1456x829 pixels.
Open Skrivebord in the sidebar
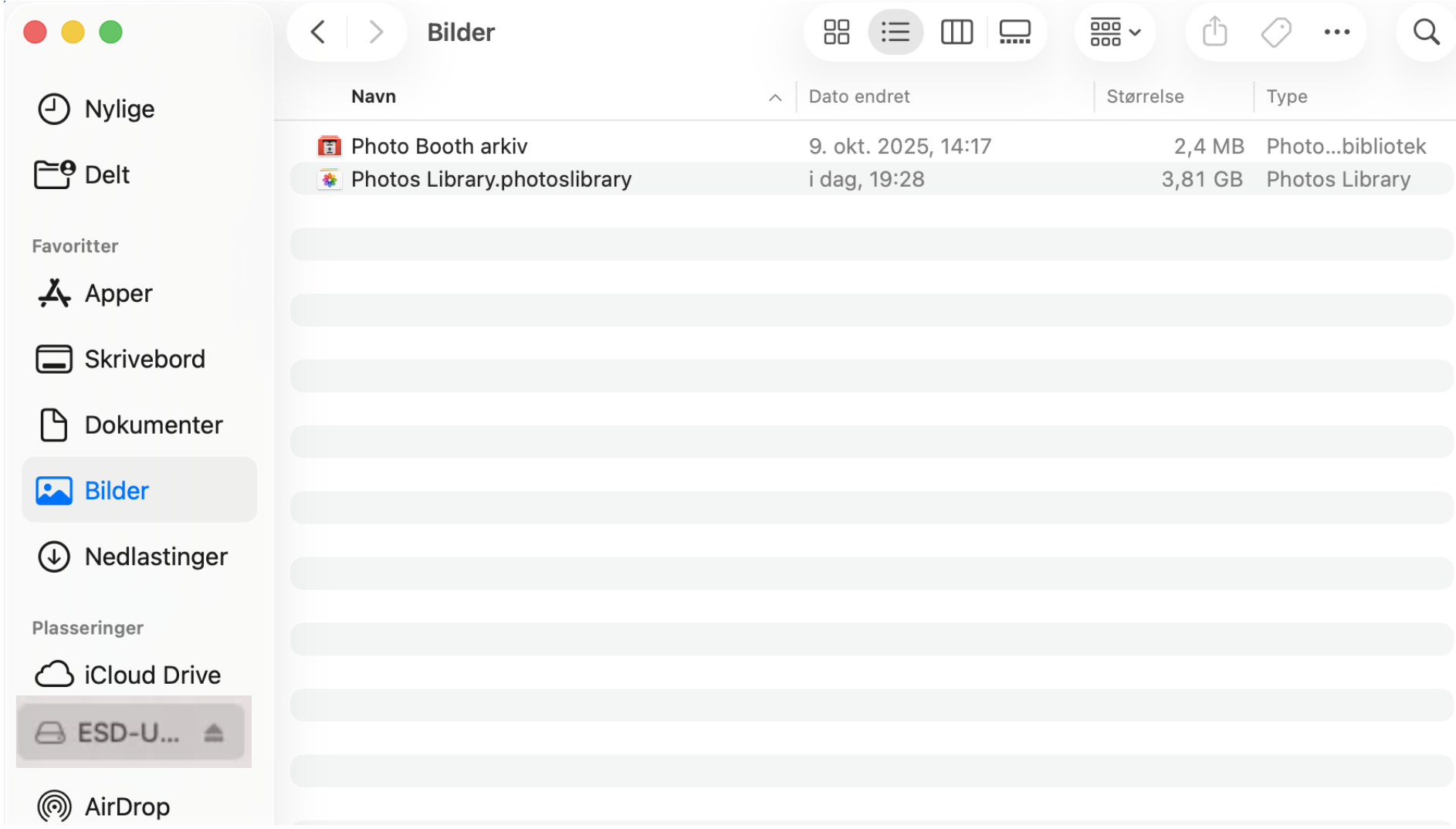(139, 359)
